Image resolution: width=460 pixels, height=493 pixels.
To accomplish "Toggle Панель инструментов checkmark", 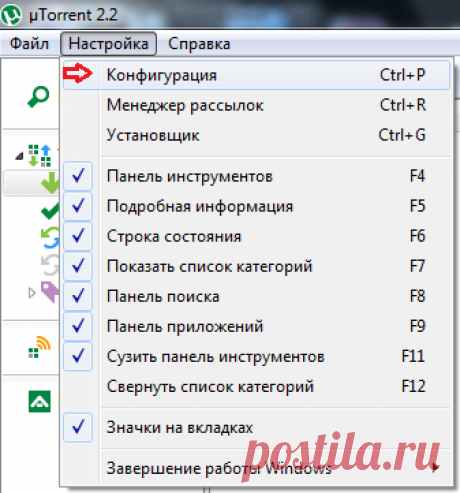I will pos(78,176).
